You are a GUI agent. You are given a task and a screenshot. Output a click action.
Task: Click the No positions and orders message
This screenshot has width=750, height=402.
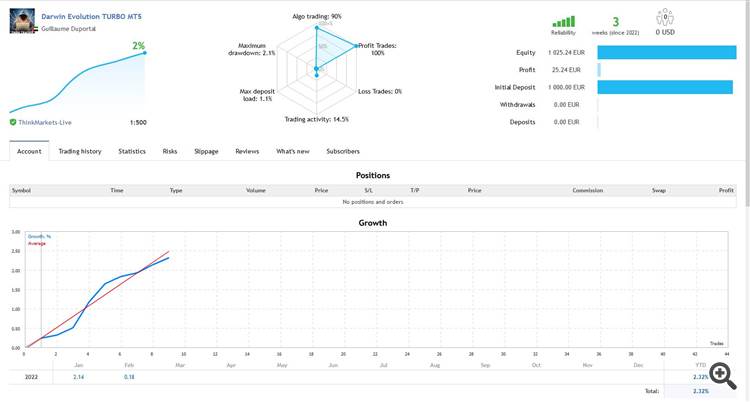373,202
